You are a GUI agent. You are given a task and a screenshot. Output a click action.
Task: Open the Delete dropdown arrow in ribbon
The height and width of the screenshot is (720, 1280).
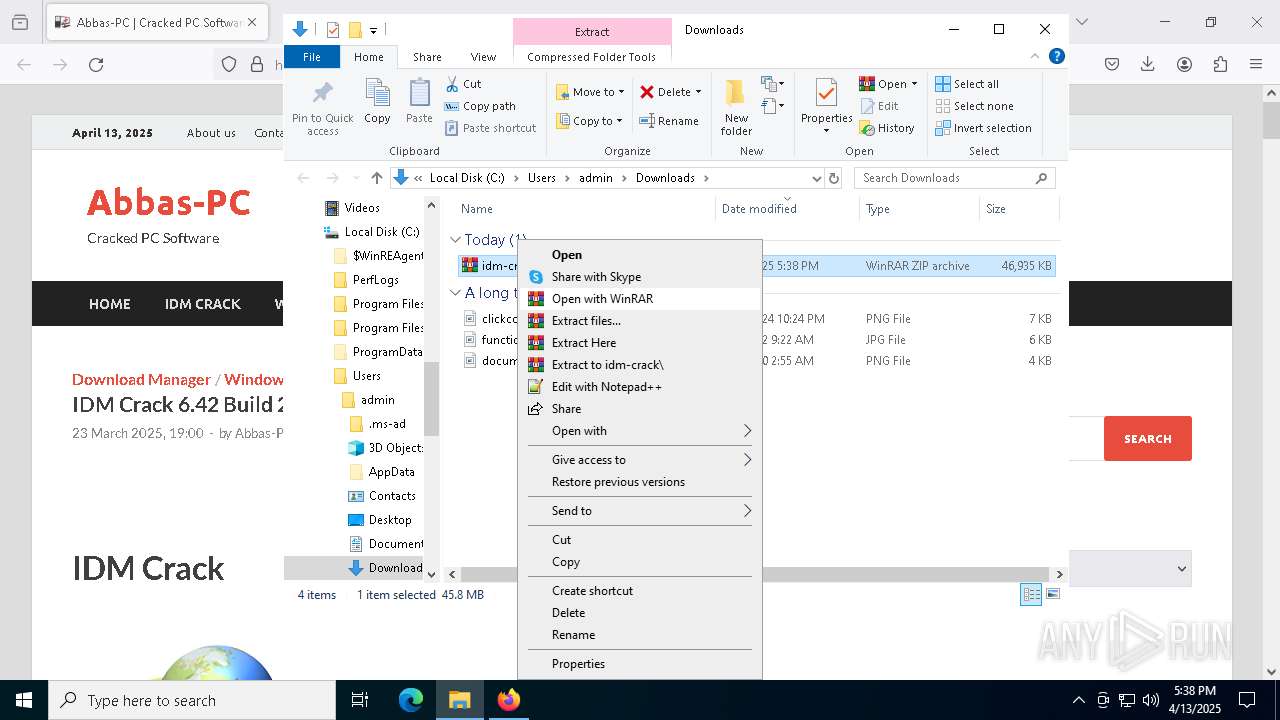tap(698, 92)
